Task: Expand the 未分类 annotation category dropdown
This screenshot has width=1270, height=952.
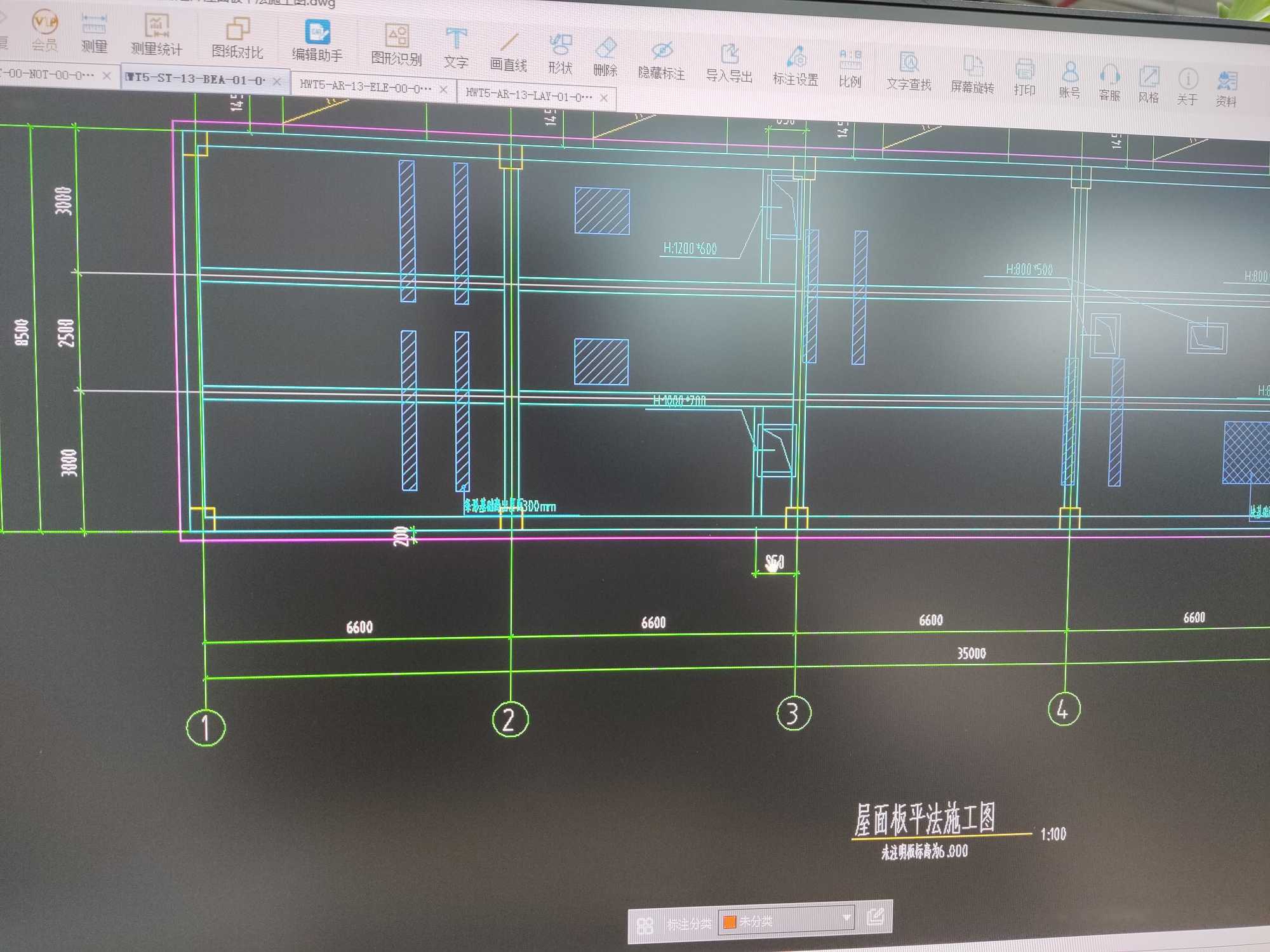Action: (x=846, y=917)
